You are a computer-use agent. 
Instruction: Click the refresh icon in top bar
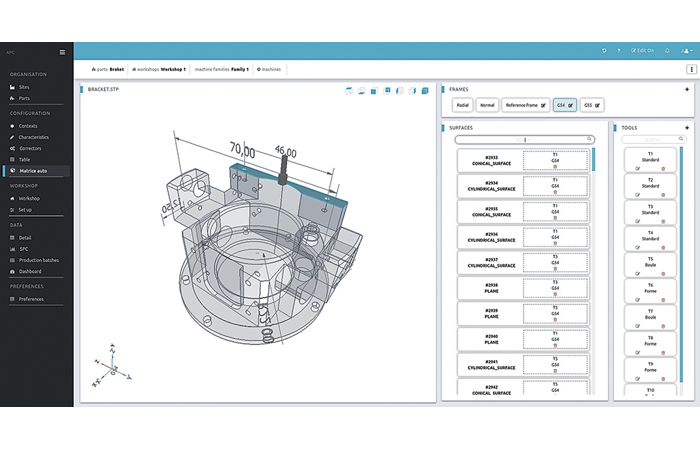604,51
